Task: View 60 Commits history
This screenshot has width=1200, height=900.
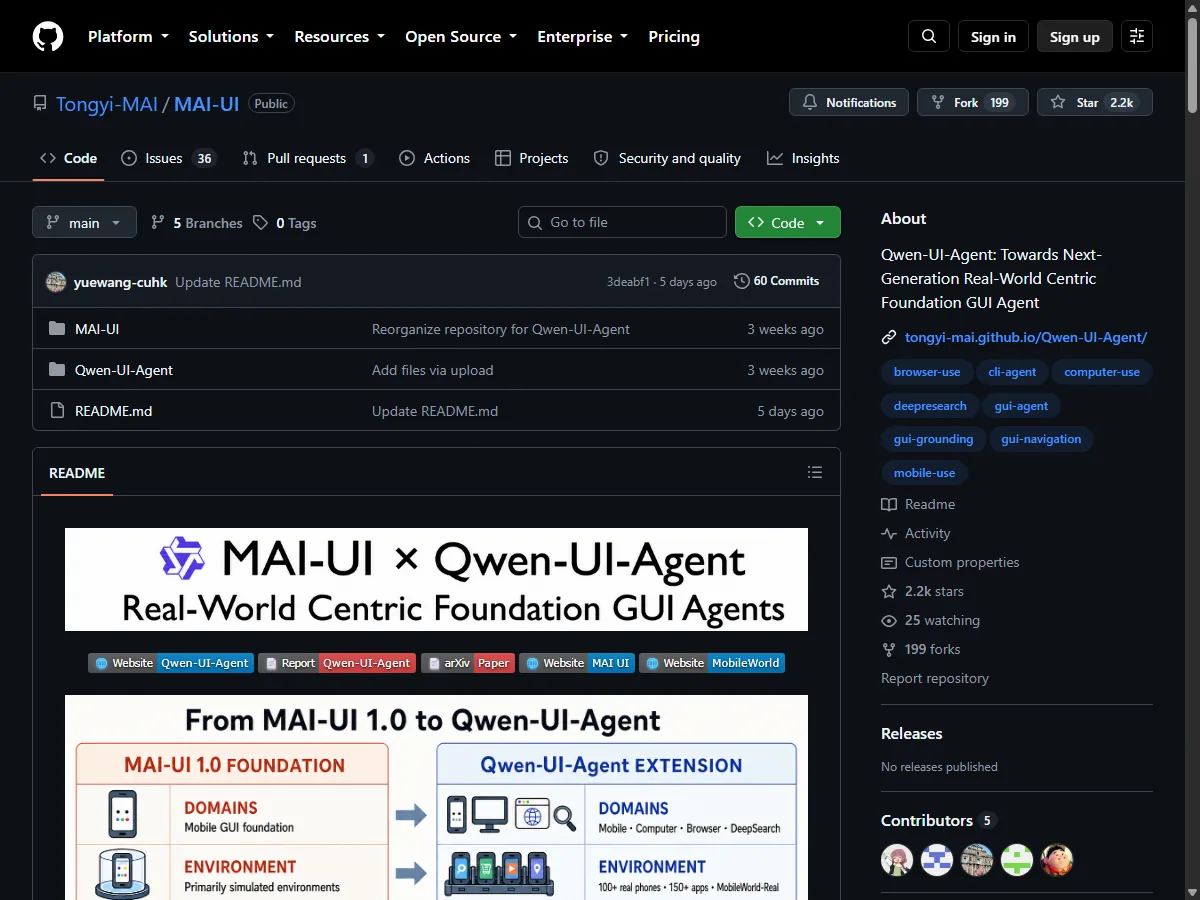Action: tap(776, 281)
